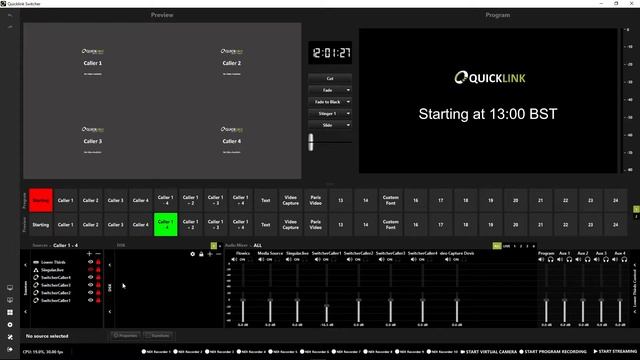Click START VIRTUAL CAMERA
640x360 pixels.
489,351
